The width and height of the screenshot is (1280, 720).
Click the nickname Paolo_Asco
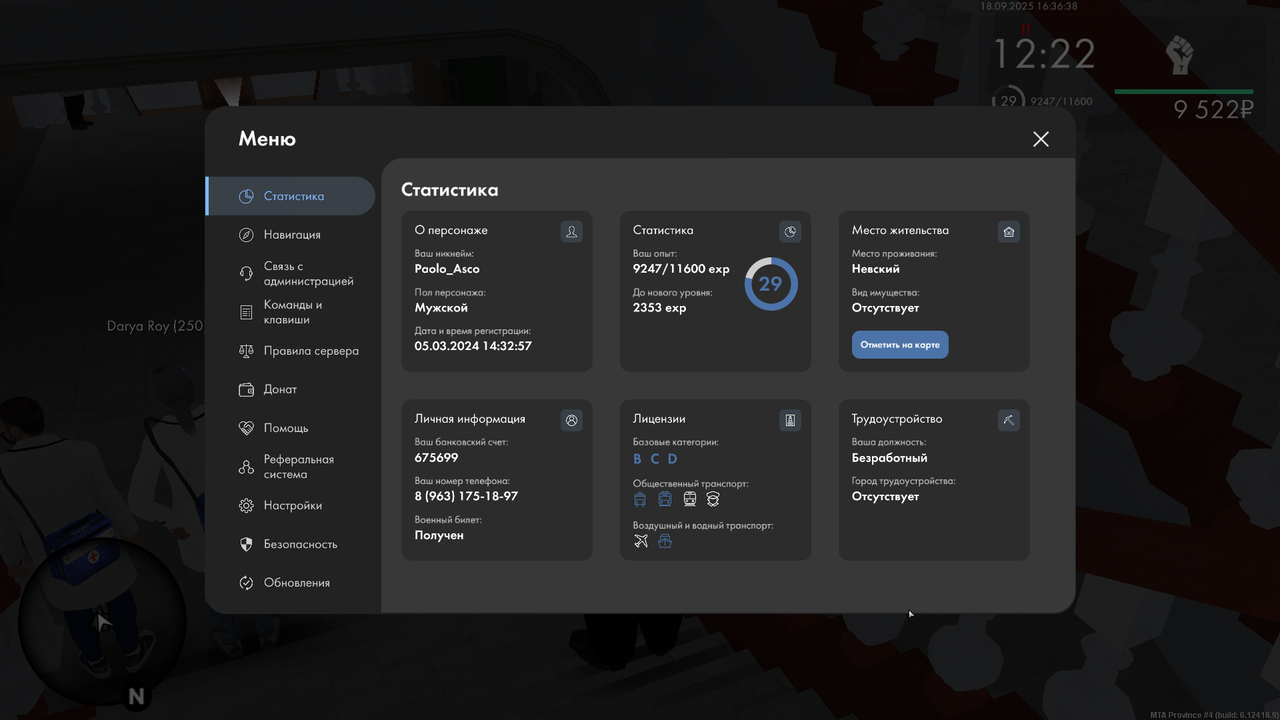(447, 269)
